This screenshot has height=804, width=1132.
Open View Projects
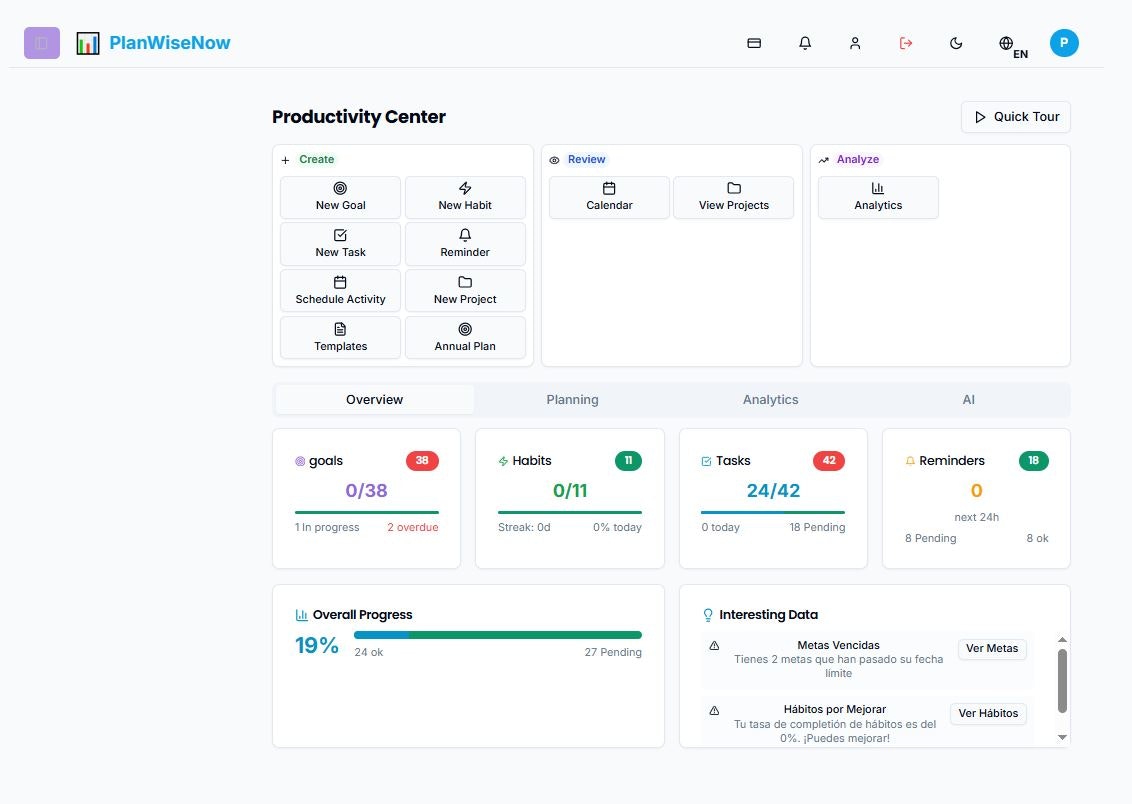(x=733, y=197)
